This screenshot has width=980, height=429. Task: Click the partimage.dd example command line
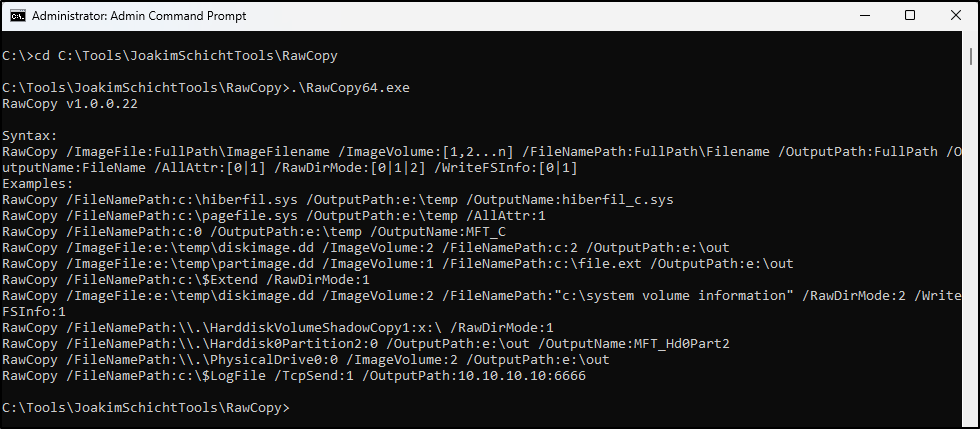pos(398,264)
